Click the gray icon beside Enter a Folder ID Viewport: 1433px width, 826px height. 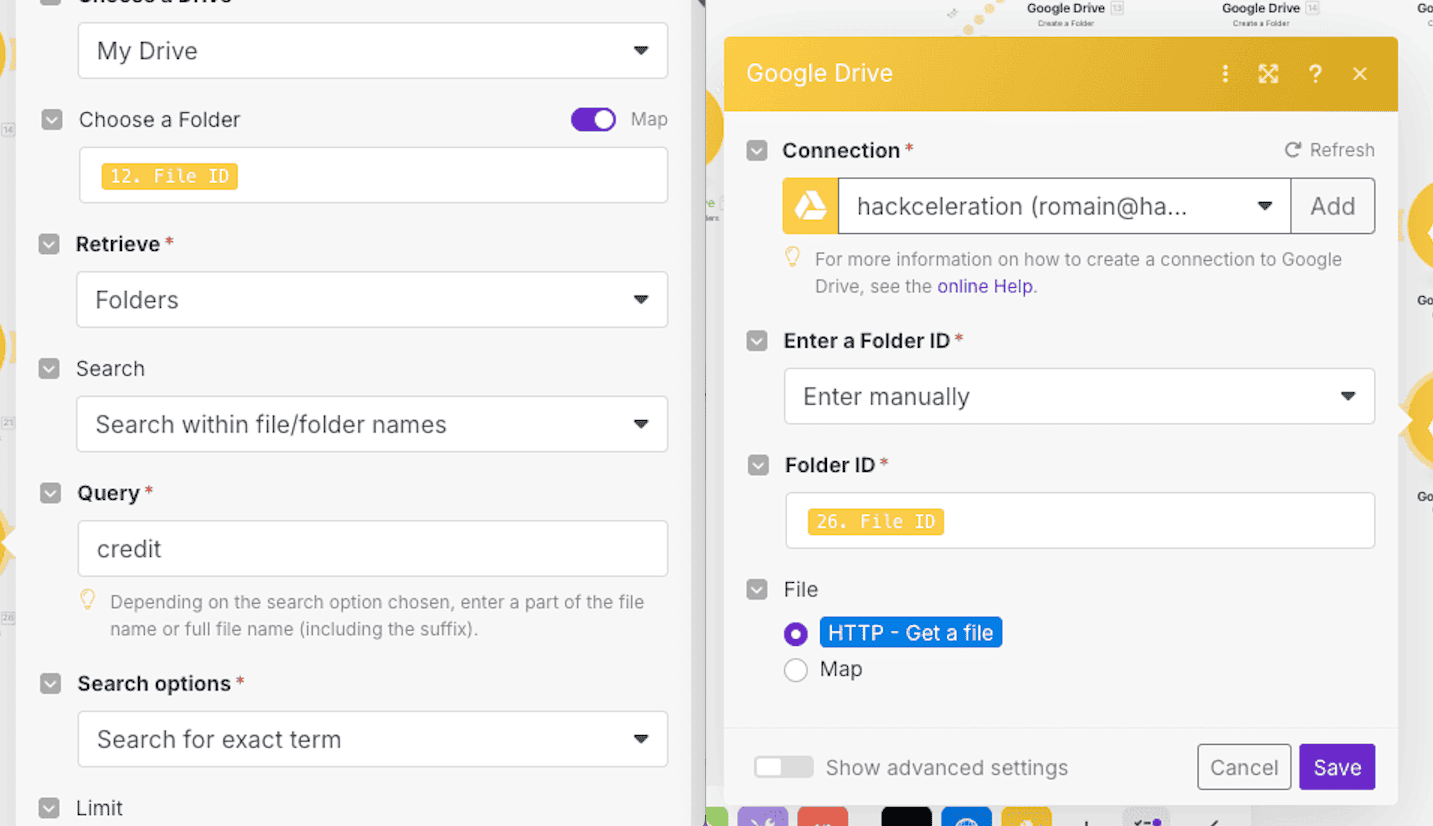click(x=757, y=341)
